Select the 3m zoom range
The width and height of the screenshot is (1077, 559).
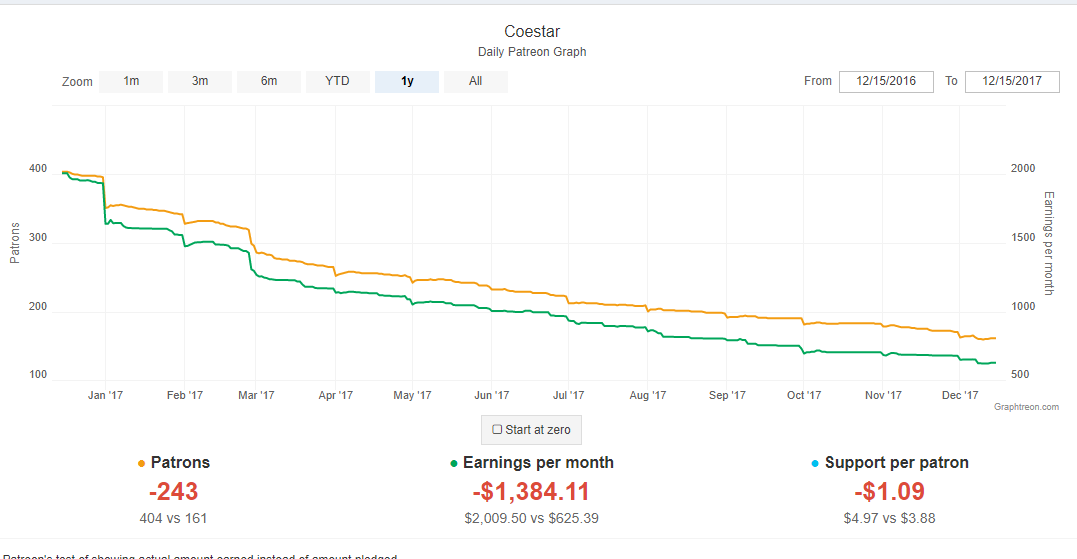[200, 81]
